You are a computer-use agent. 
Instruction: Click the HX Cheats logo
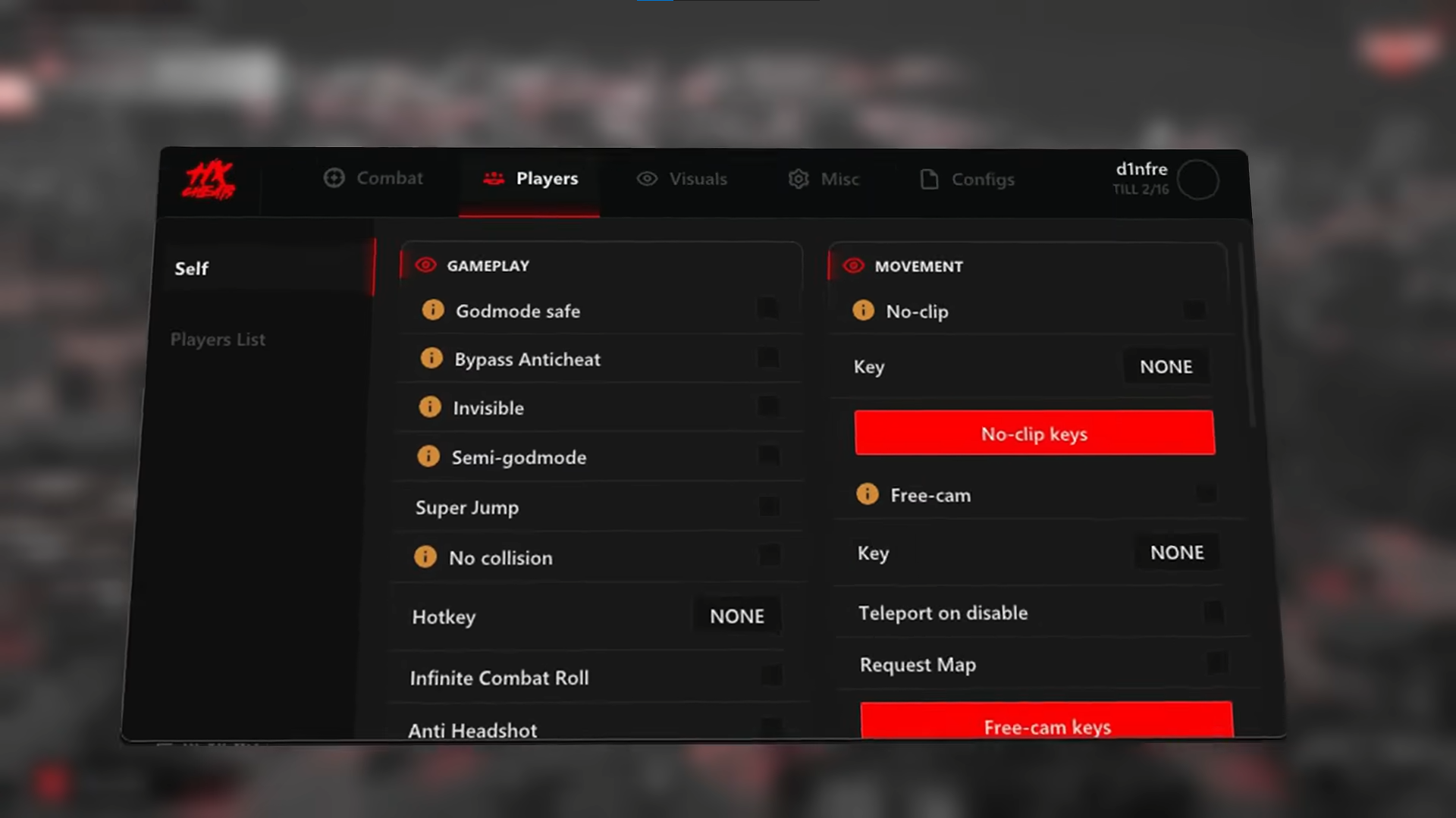[209, 180]
